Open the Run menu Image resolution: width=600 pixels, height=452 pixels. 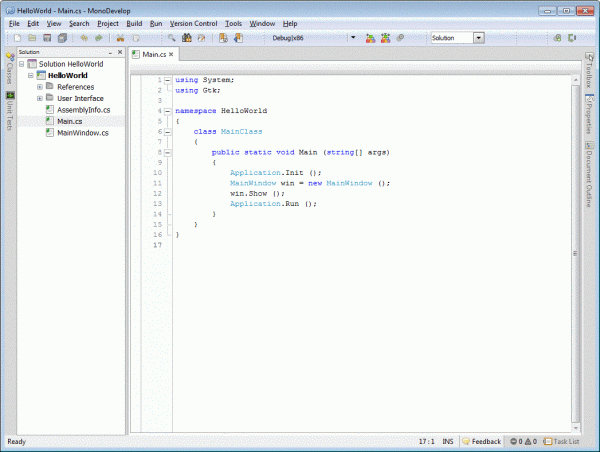[x=156, y=24]
